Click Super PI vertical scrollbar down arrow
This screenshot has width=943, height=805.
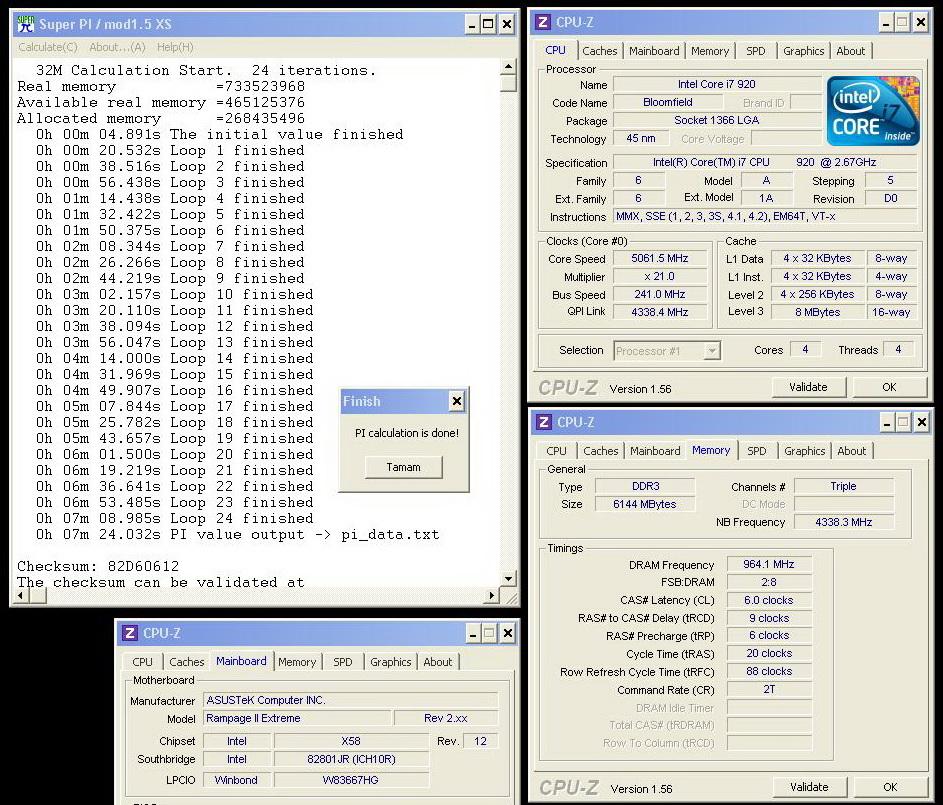click(x=508, y=579)
